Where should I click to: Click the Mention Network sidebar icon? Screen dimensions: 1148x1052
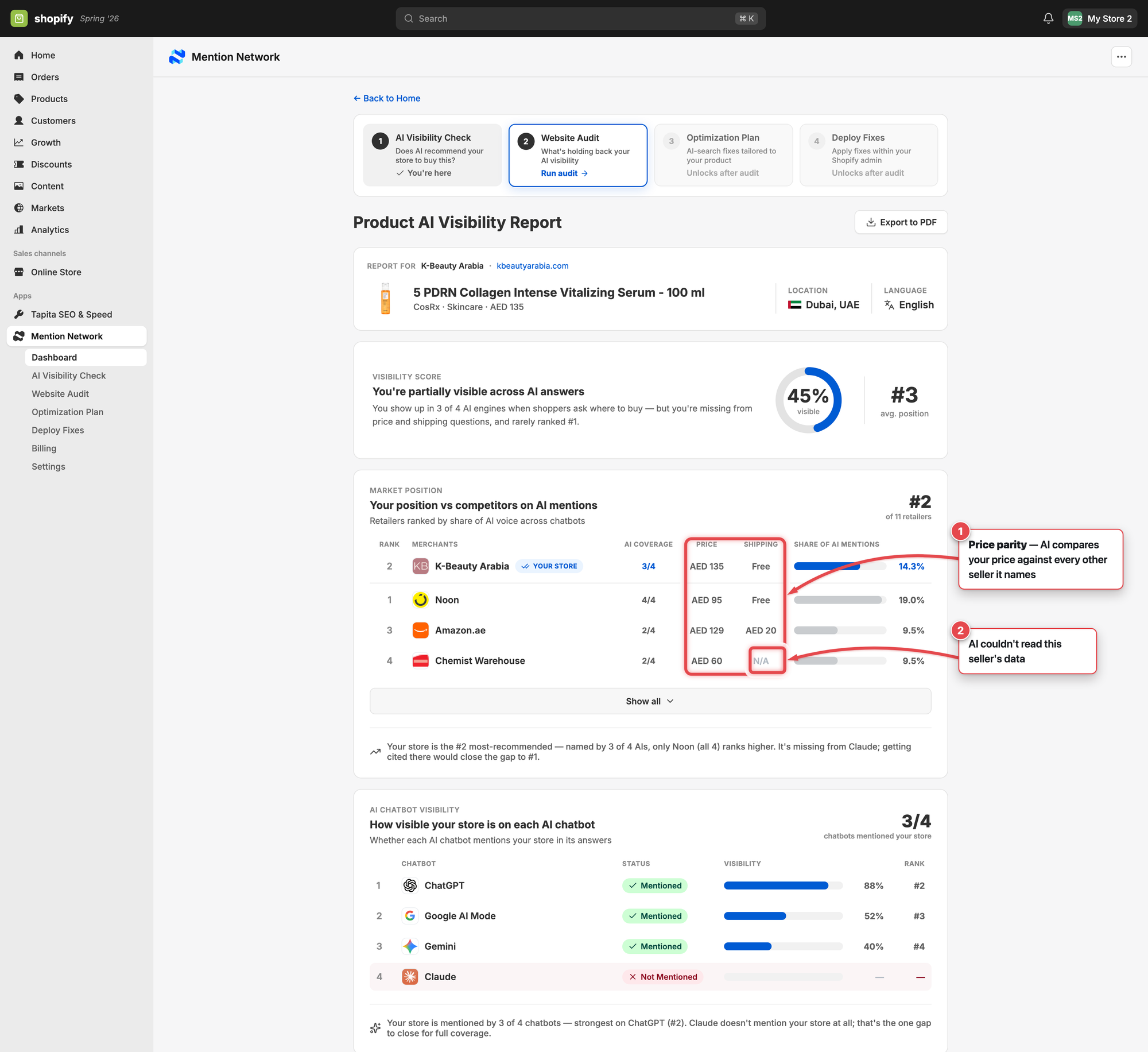tap(19, 337)
